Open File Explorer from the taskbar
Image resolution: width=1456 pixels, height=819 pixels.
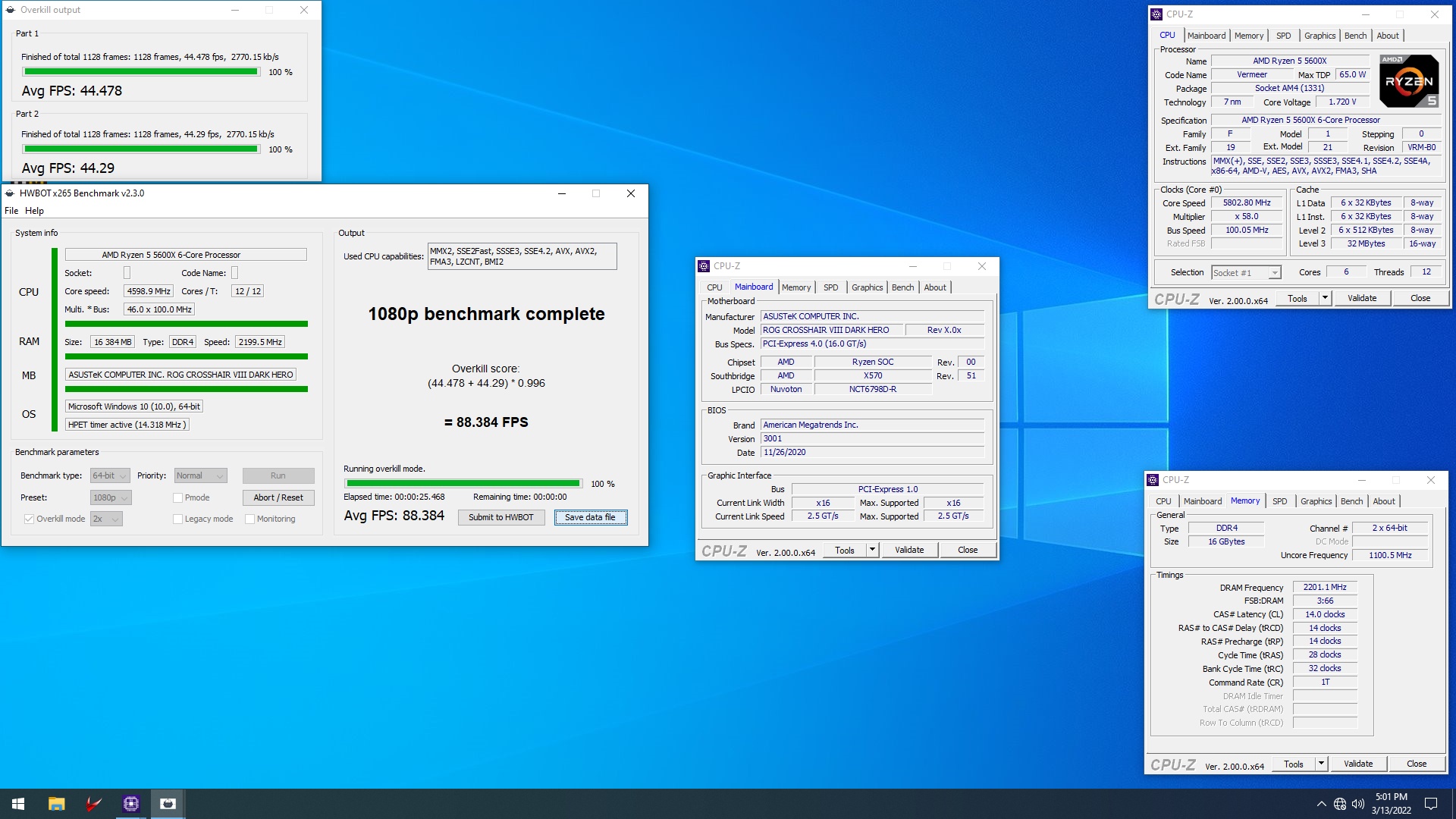coord(56,804)
